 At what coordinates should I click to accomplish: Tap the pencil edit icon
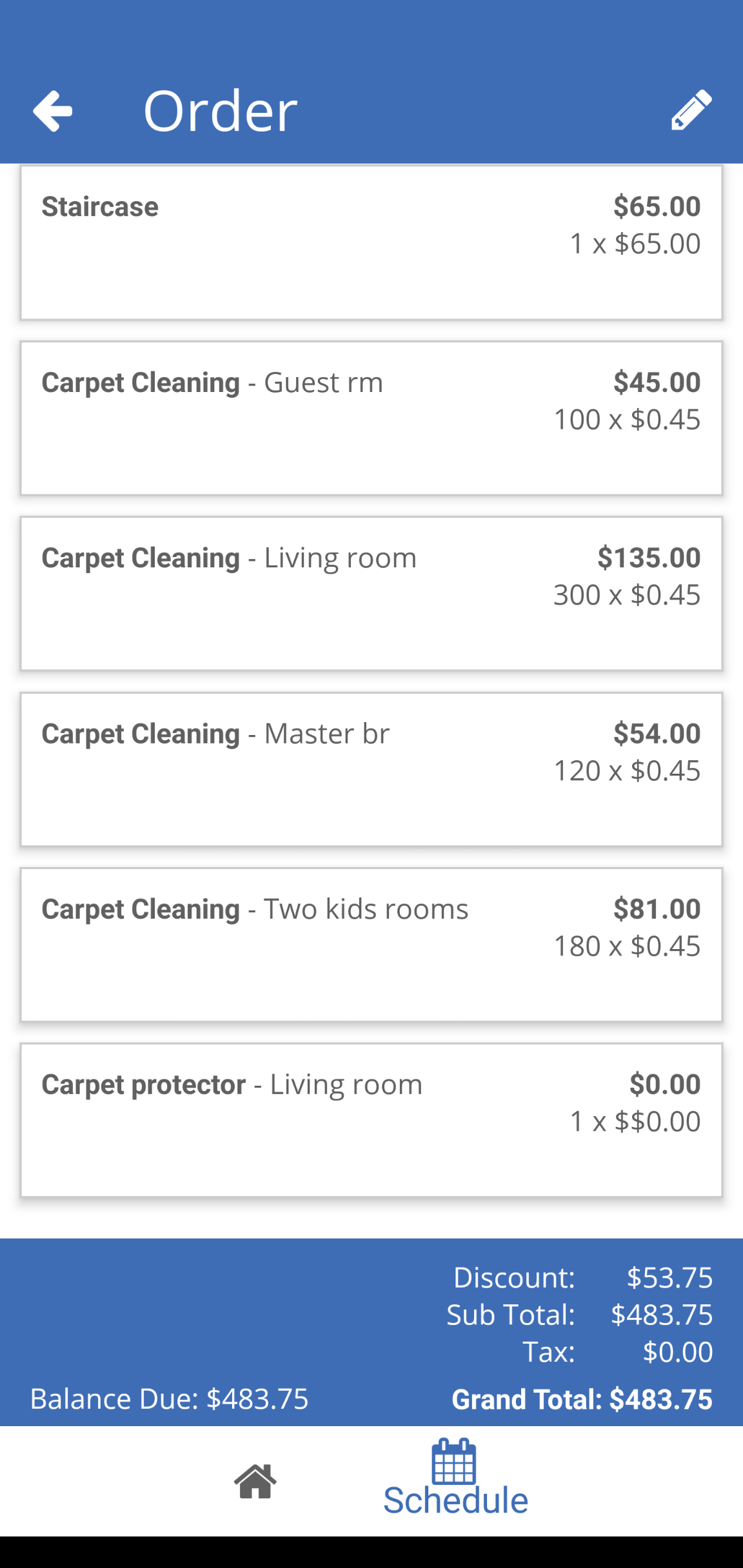(691, 110)
